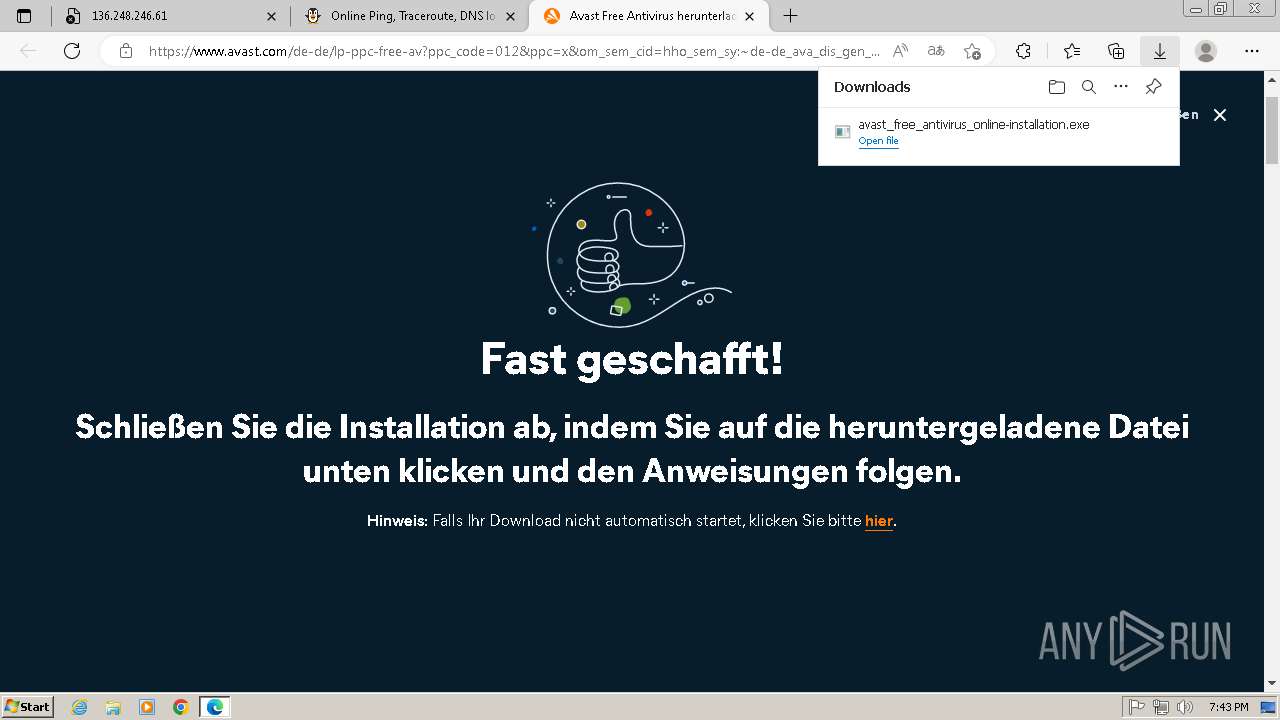The width and height of the screenshot is (1280, 720).
Task: Select the Avast Free Antivirus tab
Action: click(x=649, y=16)
